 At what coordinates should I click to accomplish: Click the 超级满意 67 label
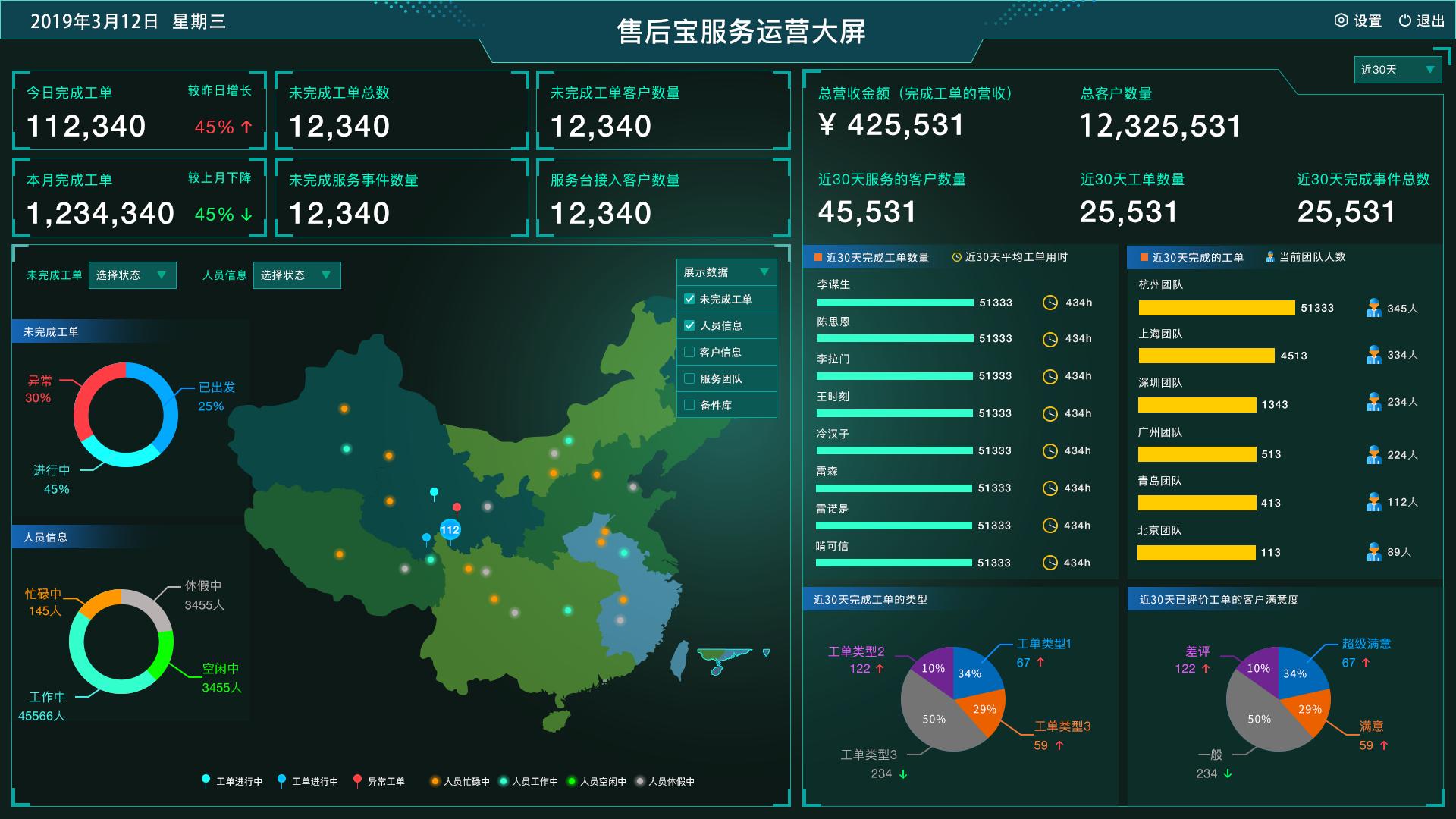coord(1365,653)
